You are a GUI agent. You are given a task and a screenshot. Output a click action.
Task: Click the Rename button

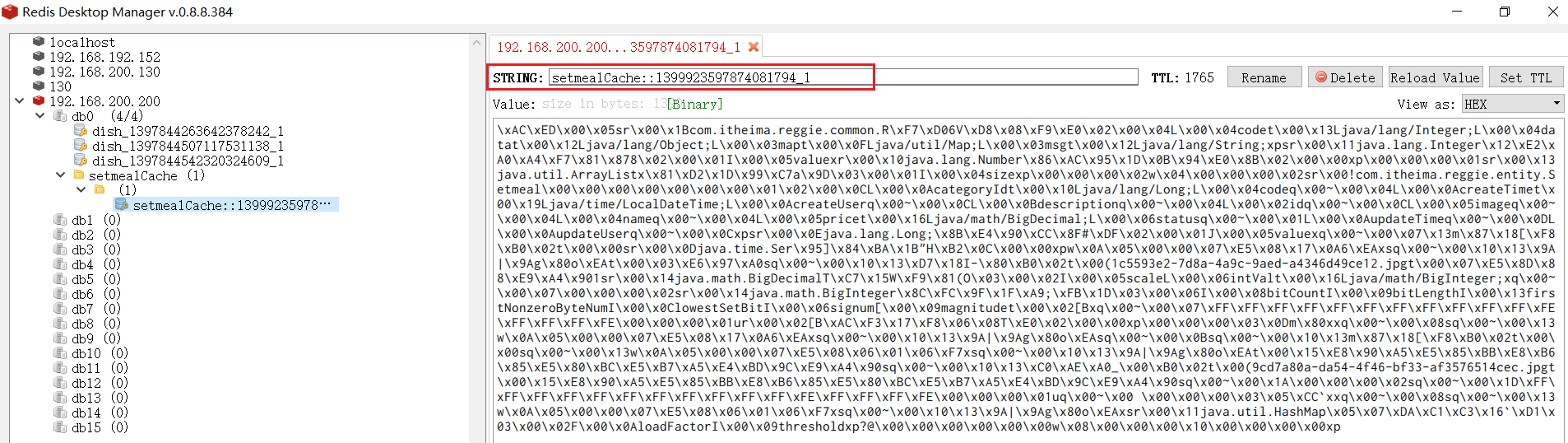tap(1264, 77)
